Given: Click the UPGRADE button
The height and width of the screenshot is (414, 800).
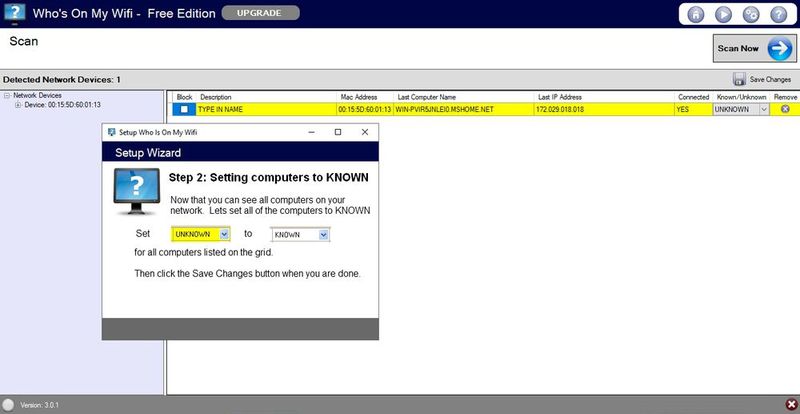Looking at the screenshot, I should point(261,13).
